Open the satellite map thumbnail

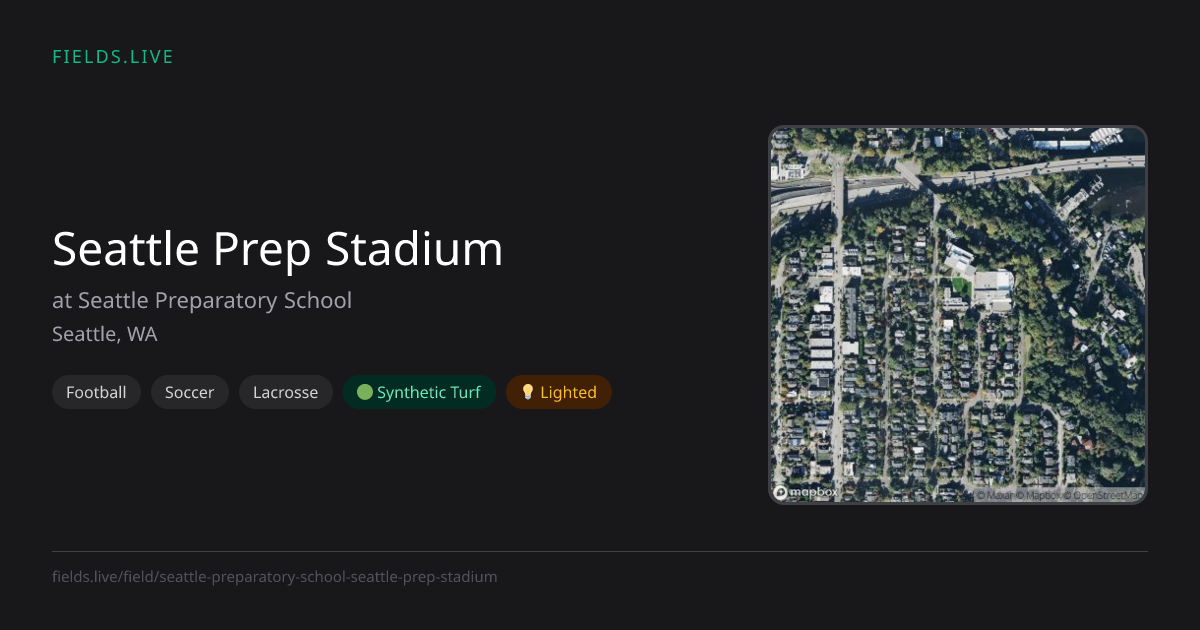point(958,315)
